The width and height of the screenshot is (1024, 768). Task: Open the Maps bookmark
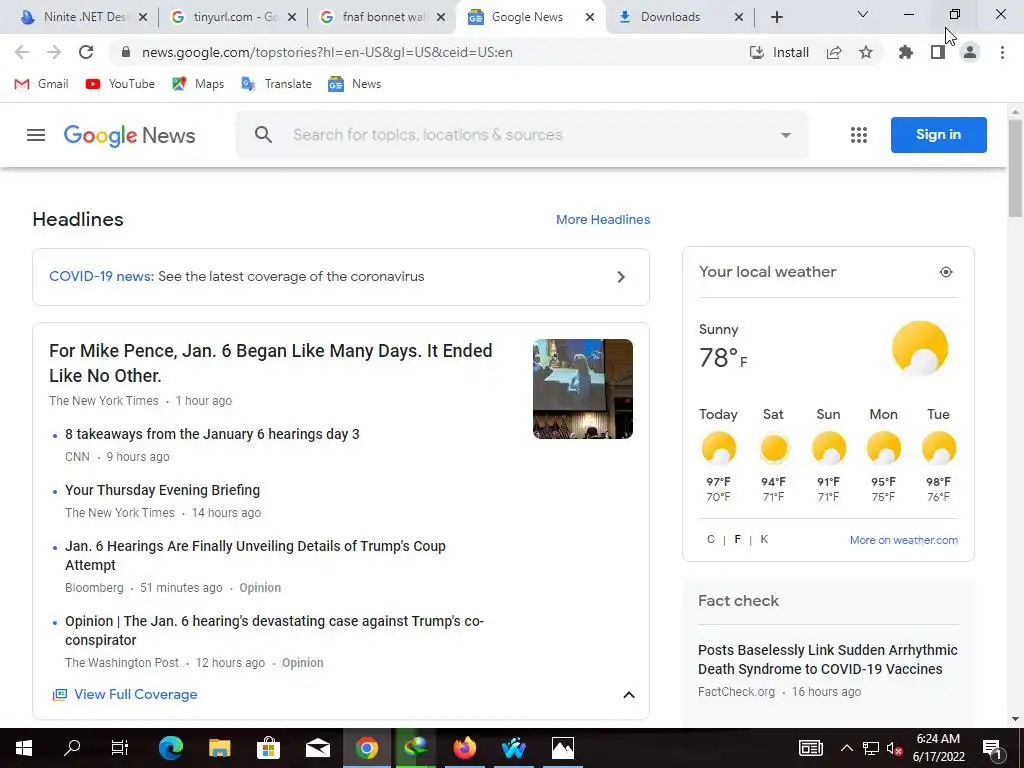(198, 84)
